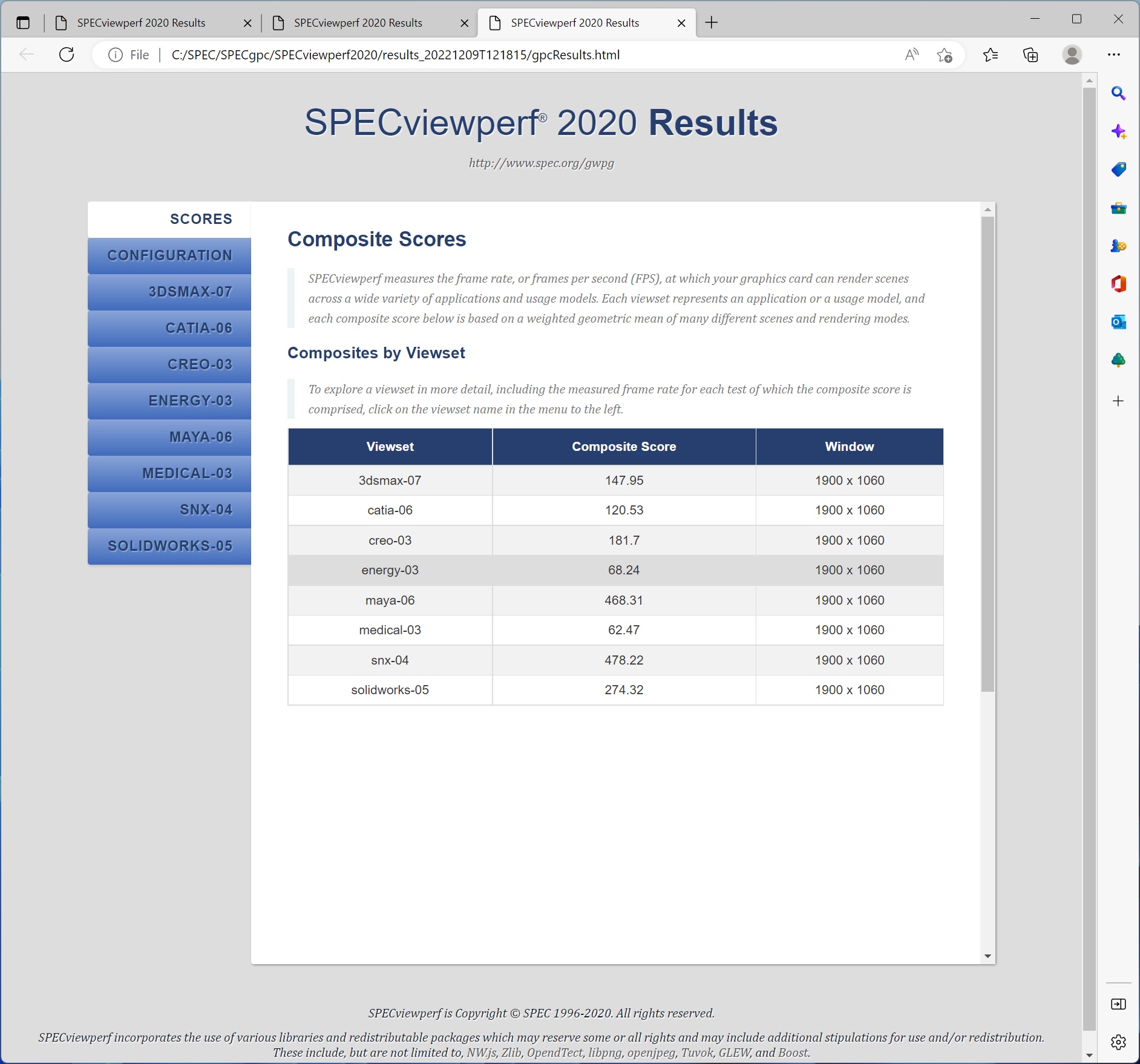Screen dimensions: 1140x1064
Task: Open the tab actions menu icon
Action: pyautogui.click(x=23, y=23)
